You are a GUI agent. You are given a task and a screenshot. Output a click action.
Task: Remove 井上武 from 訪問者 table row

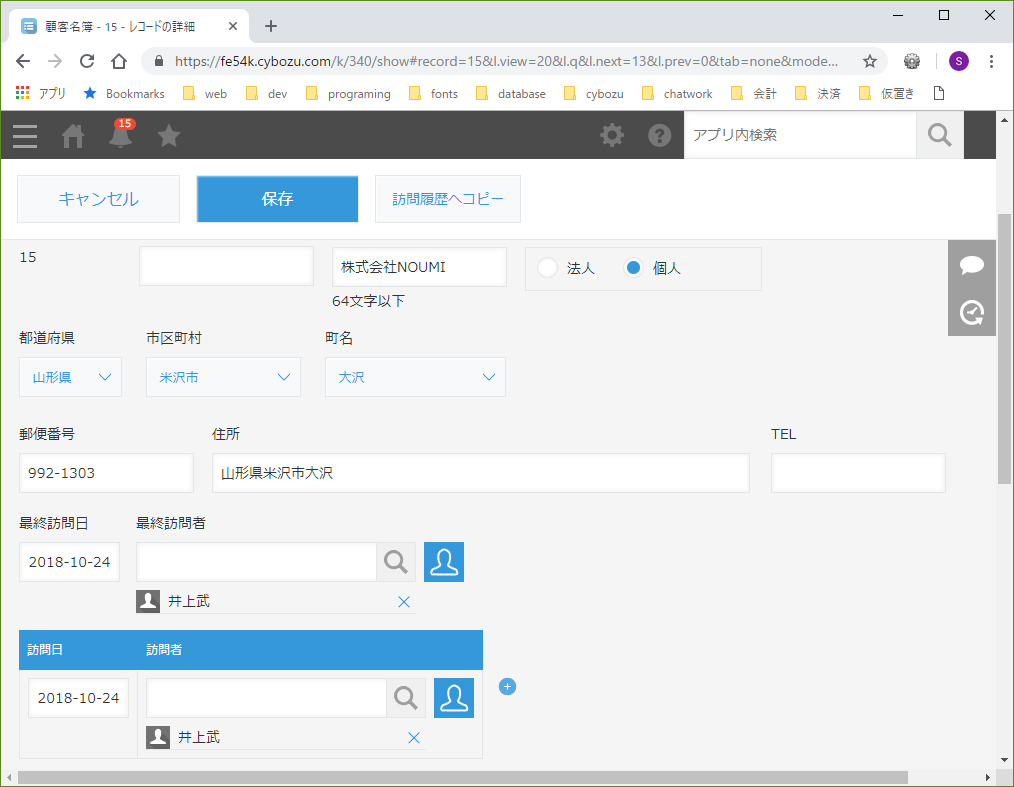coord(414,738)
